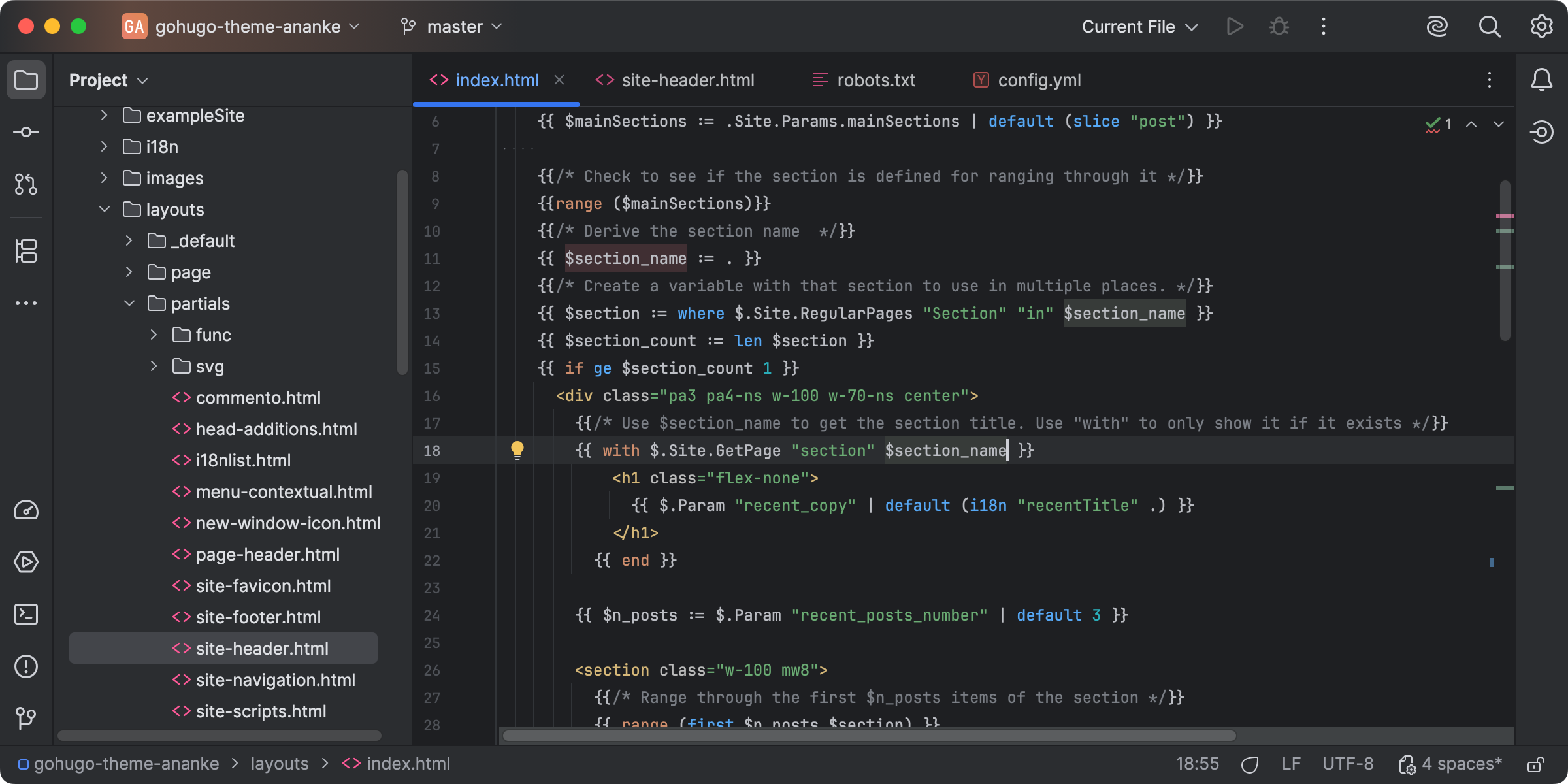This screenshot has height=784, width=1568.
Task: Expand the exampleSite folder
Action: coord(104,115)
